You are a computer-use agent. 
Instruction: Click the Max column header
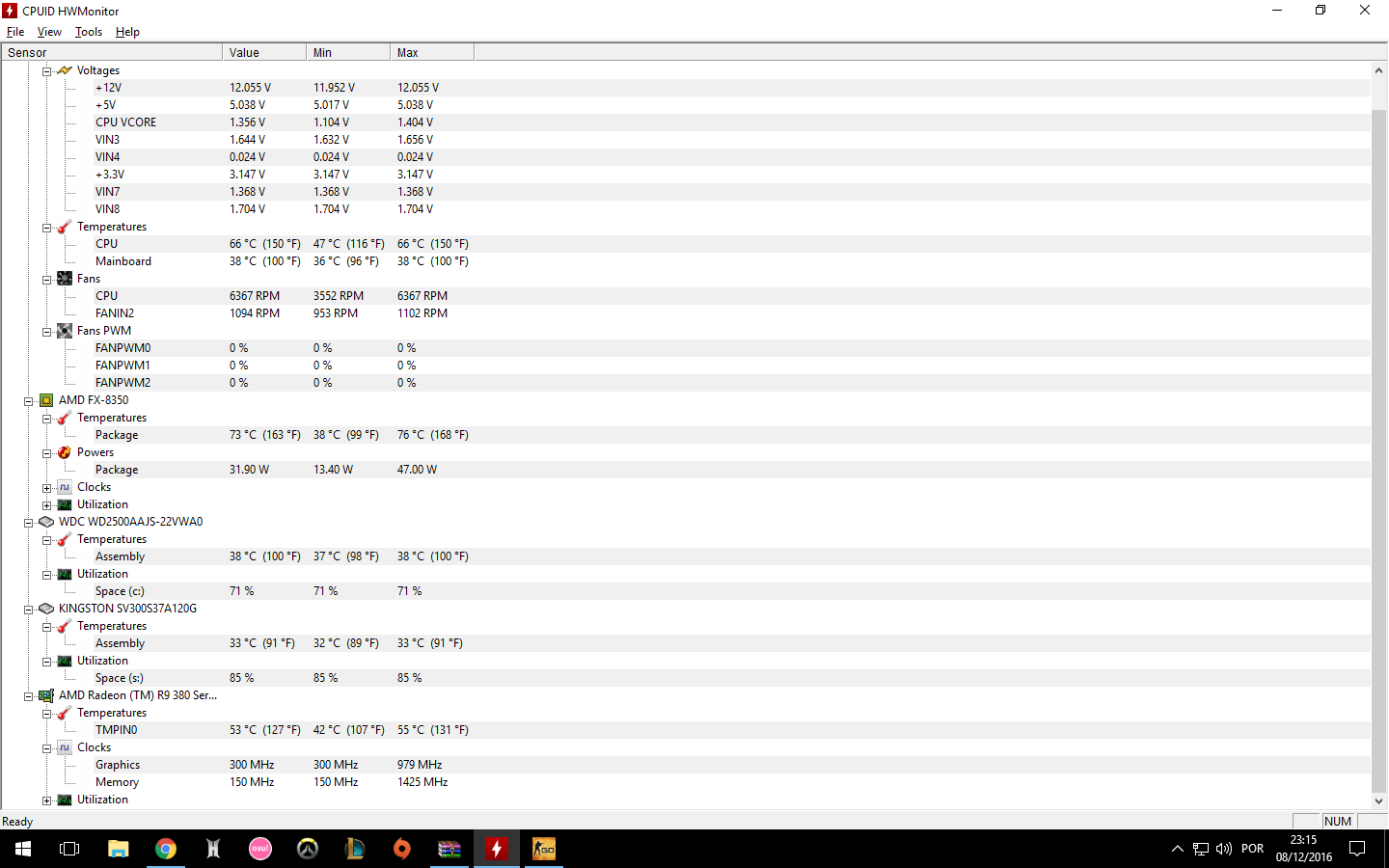click(x=432, y=52)
